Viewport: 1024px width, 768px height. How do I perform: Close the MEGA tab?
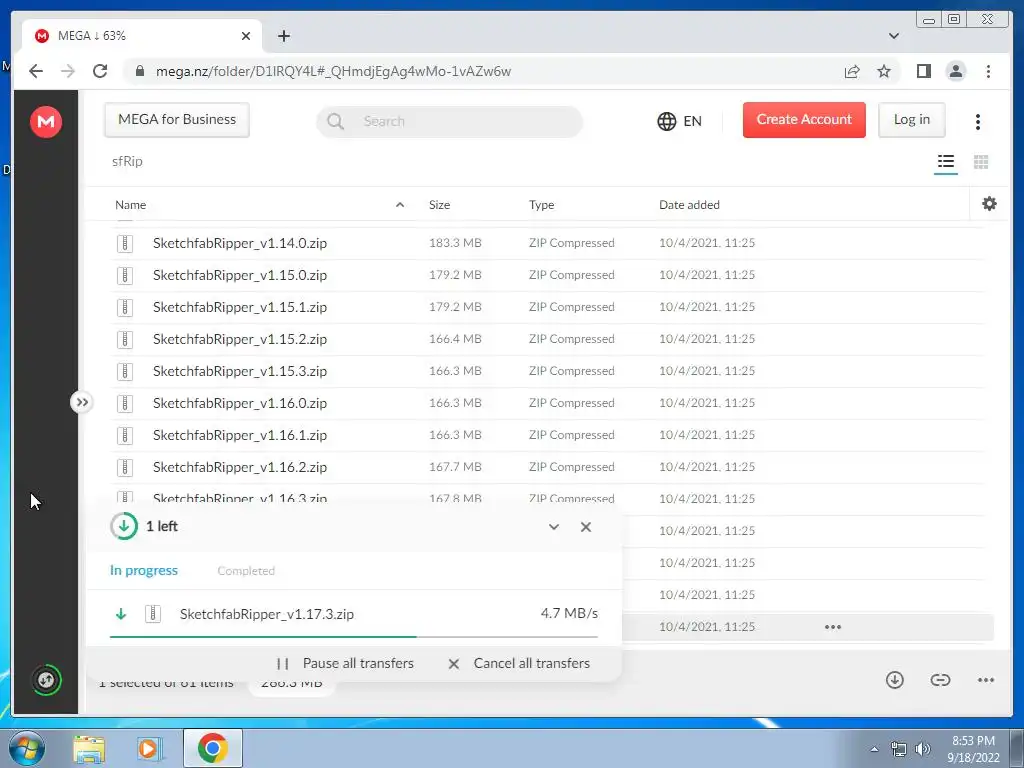click(x=246, y=36)
